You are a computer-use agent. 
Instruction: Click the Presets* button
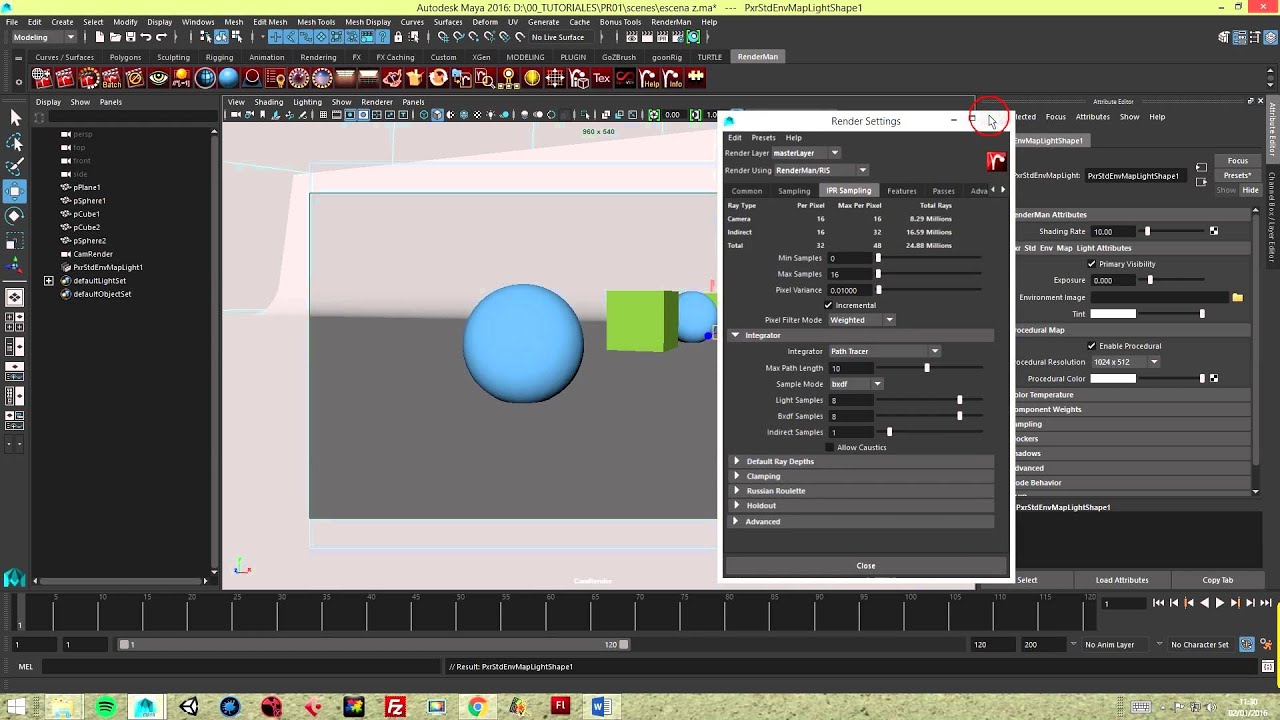(1238, 176)
